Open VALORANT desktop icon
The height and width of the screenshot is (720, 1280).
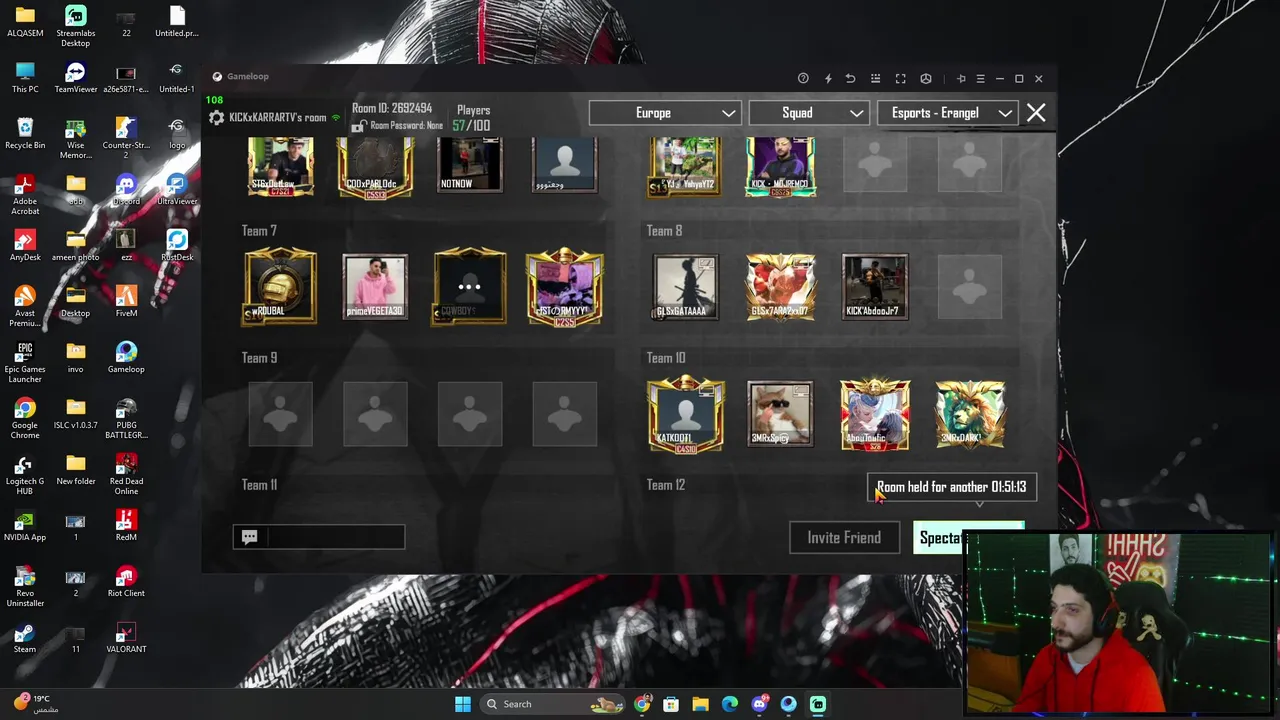[x=126, y=638]
